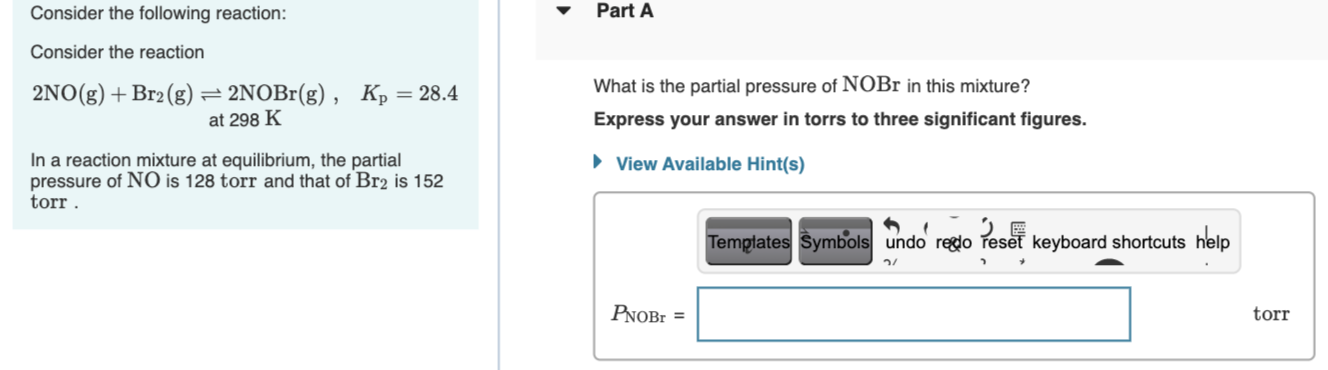
Task: Click the 2NO(g) + Br2(g) reaction equation
Action: point(179,95)
